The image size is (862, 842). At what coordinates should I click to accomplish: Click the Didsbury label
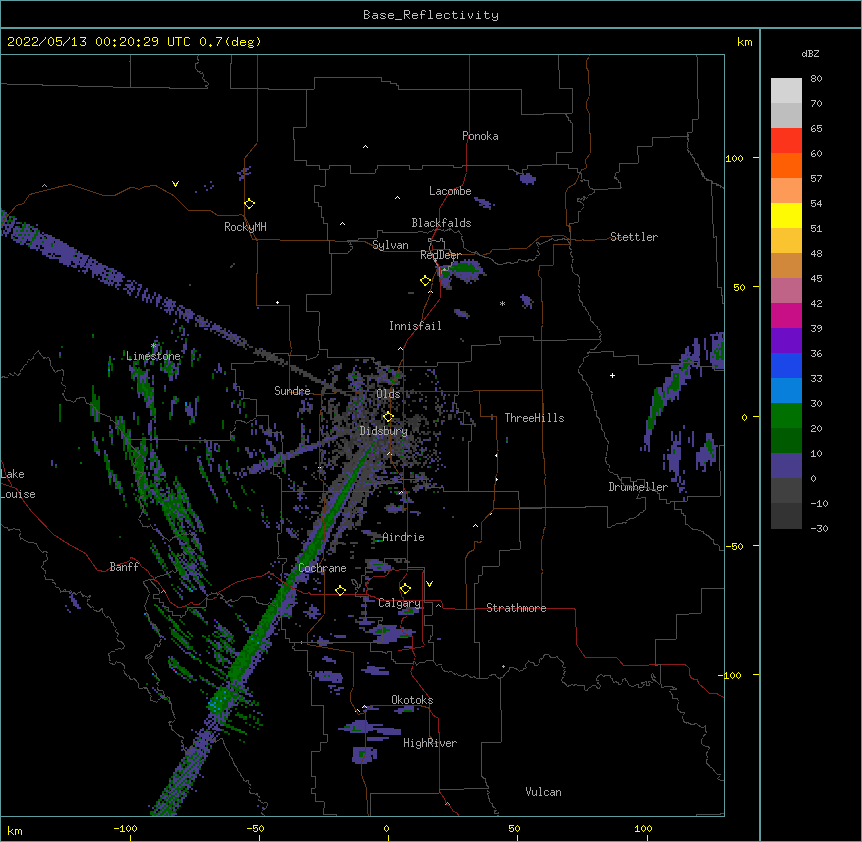click(384, 431)
